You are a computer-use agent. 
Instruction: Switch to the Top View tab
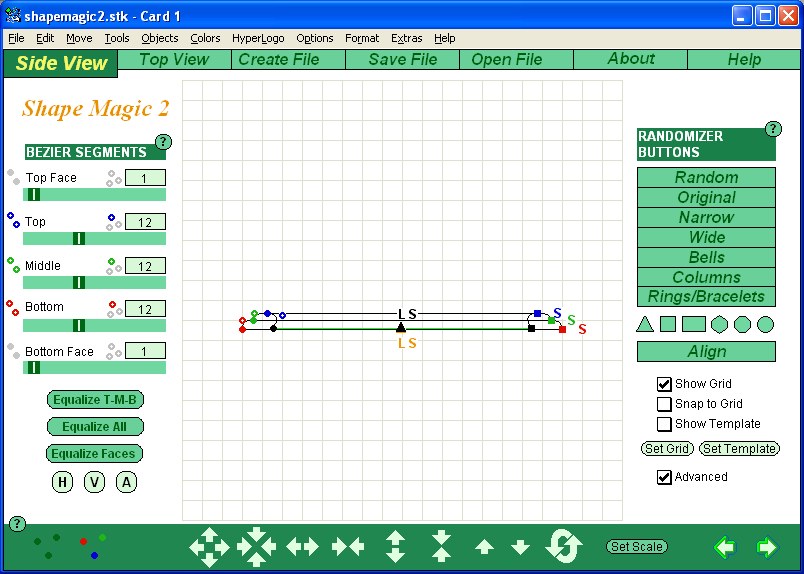(174, 60)
